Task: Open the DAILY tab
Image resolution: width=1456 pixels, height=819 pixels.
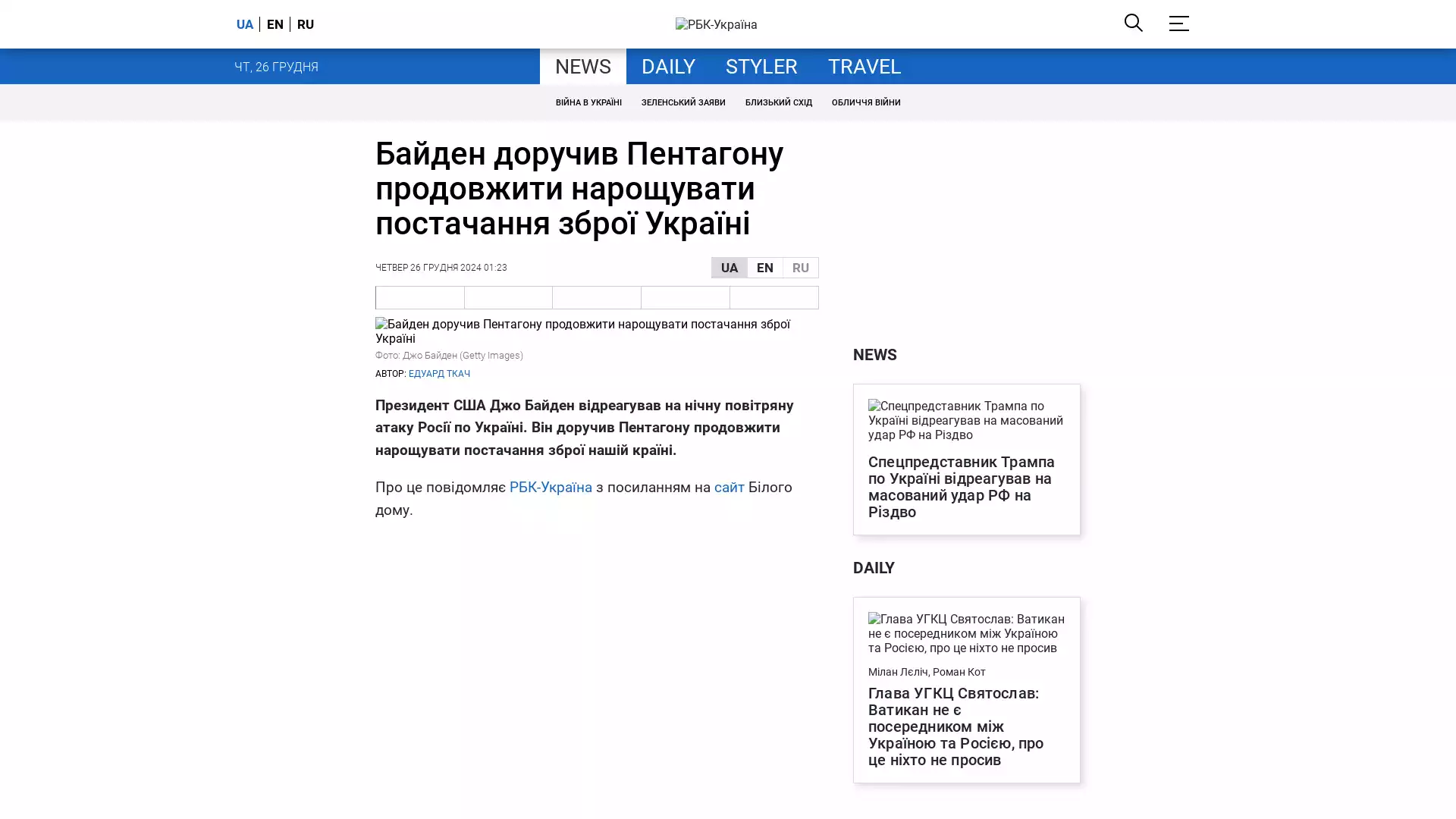Action: pyautogui.click(x=667, y=67)
